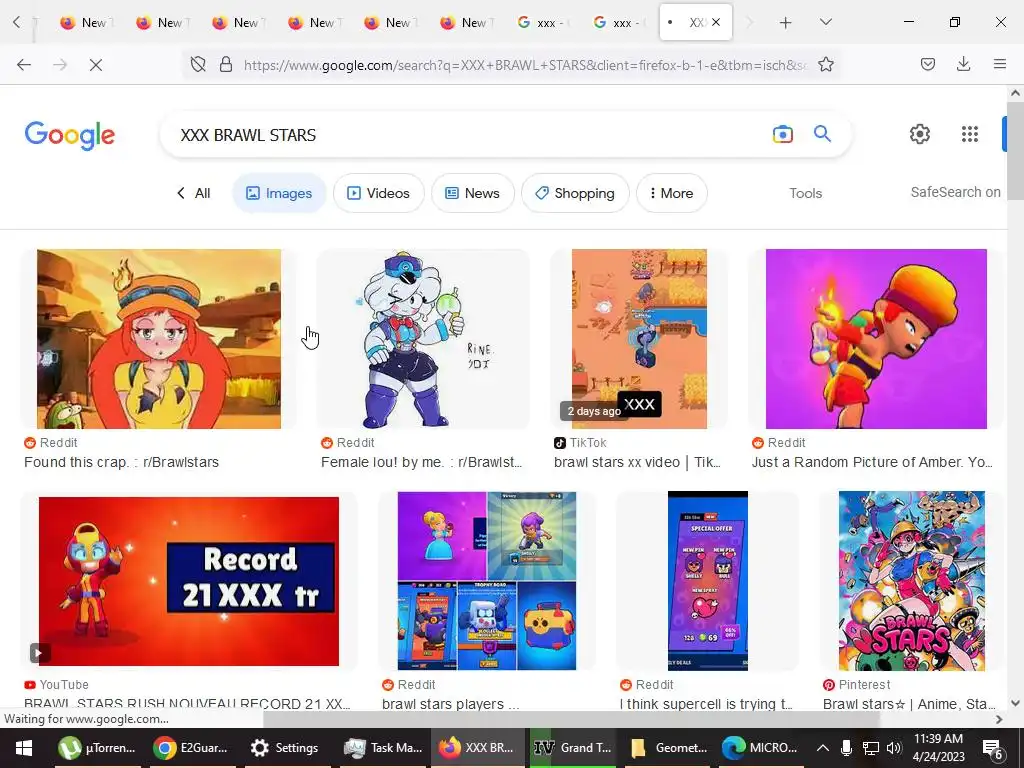Viewport: 1024px width, 768px height.
Task: Go back to previous page
Action: pyautogui.click(x=24, y=65)
